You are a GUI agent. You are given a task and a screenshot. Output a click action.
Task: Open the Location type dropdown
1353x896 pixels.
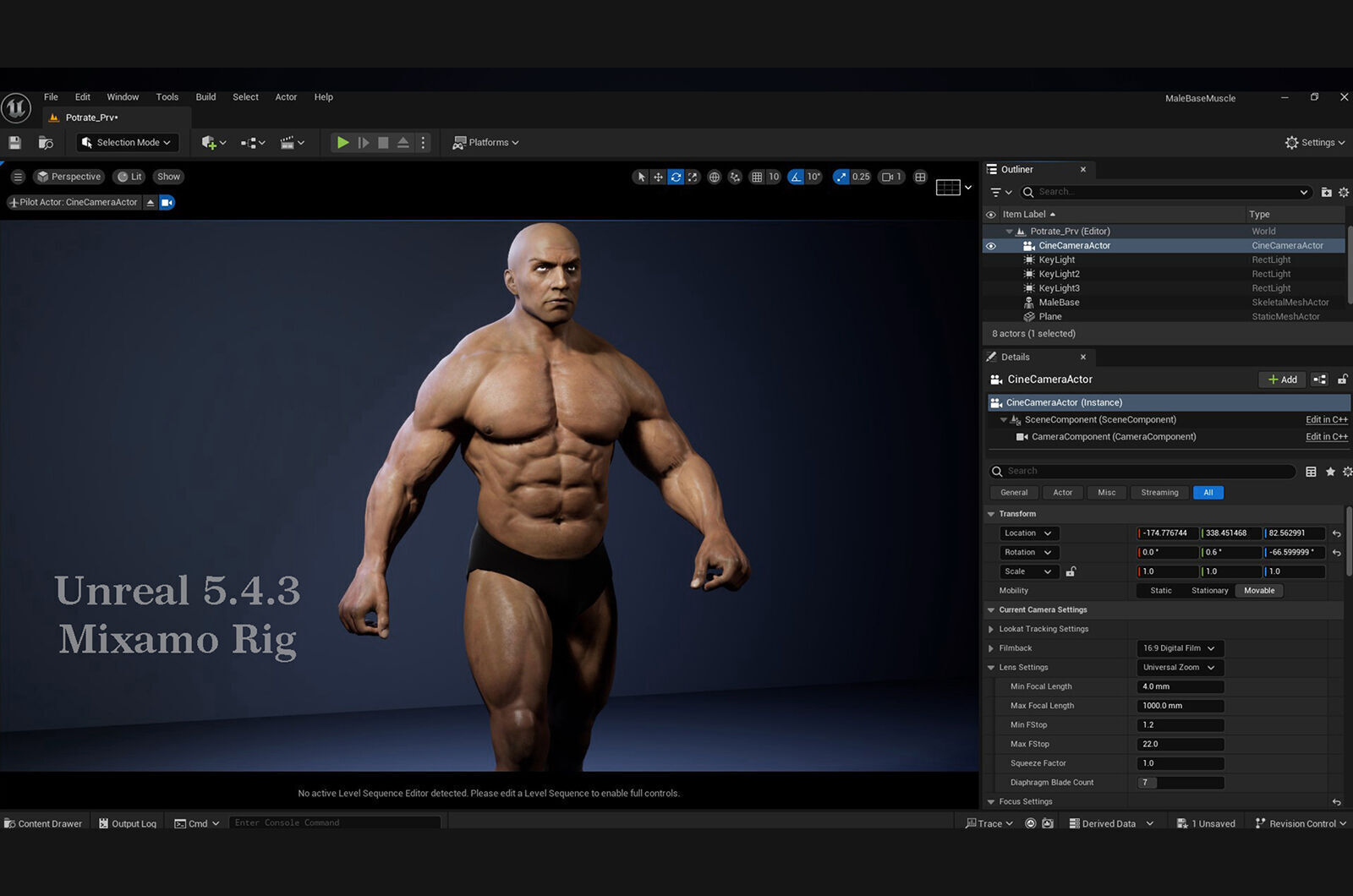click(1028, 533)
